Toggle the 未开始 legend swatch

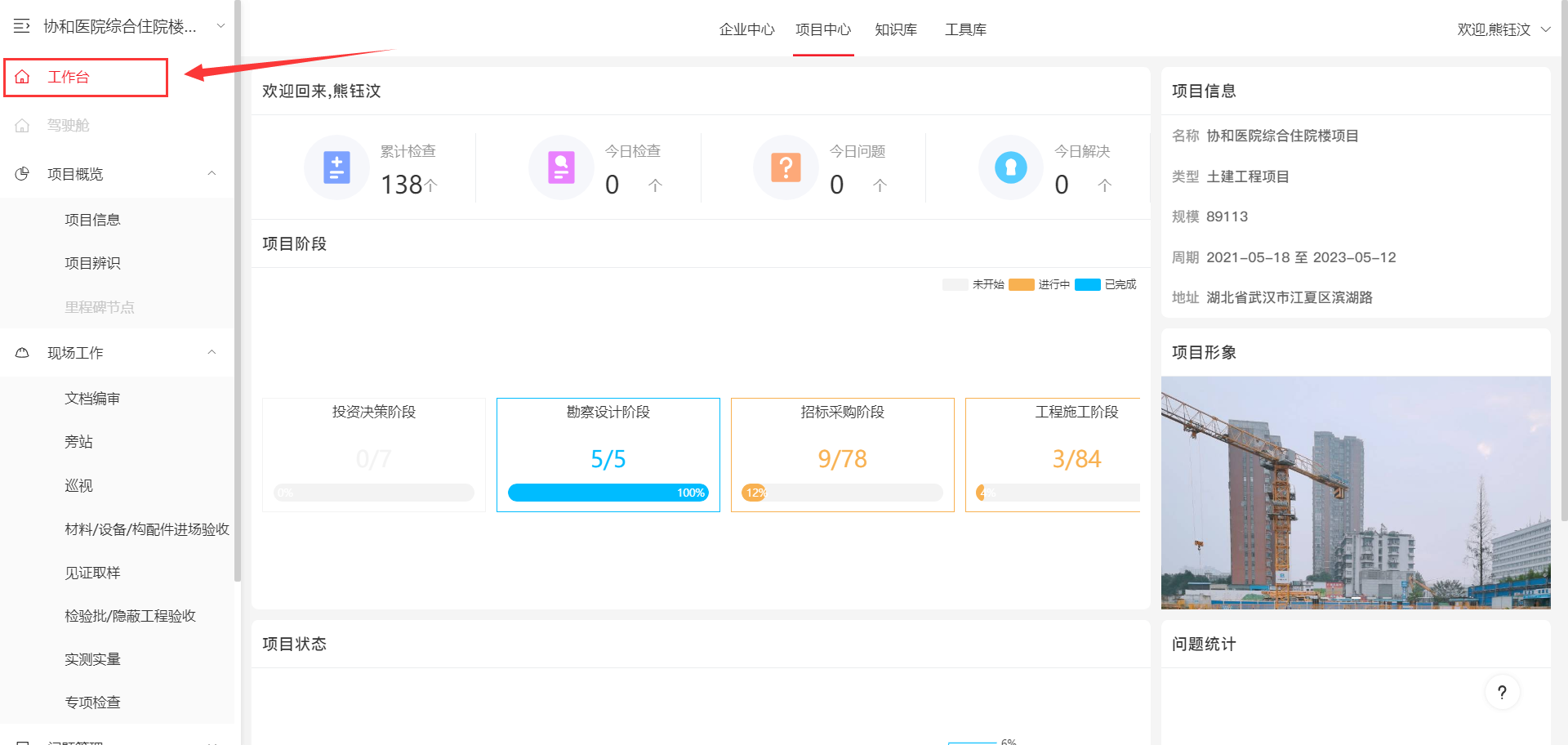pos(955,284)
